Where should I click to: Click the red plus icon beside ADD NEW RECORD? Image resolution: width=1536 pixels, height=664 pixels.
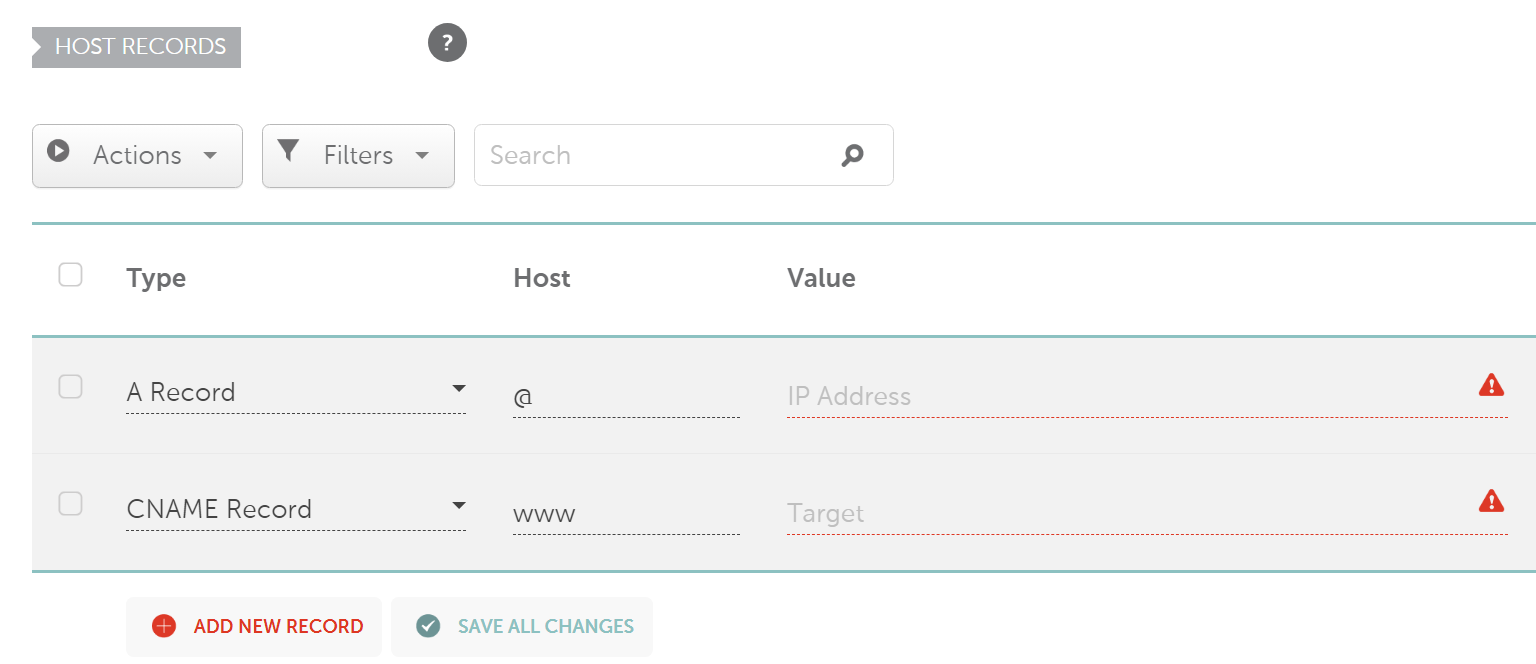pos(163,626)
